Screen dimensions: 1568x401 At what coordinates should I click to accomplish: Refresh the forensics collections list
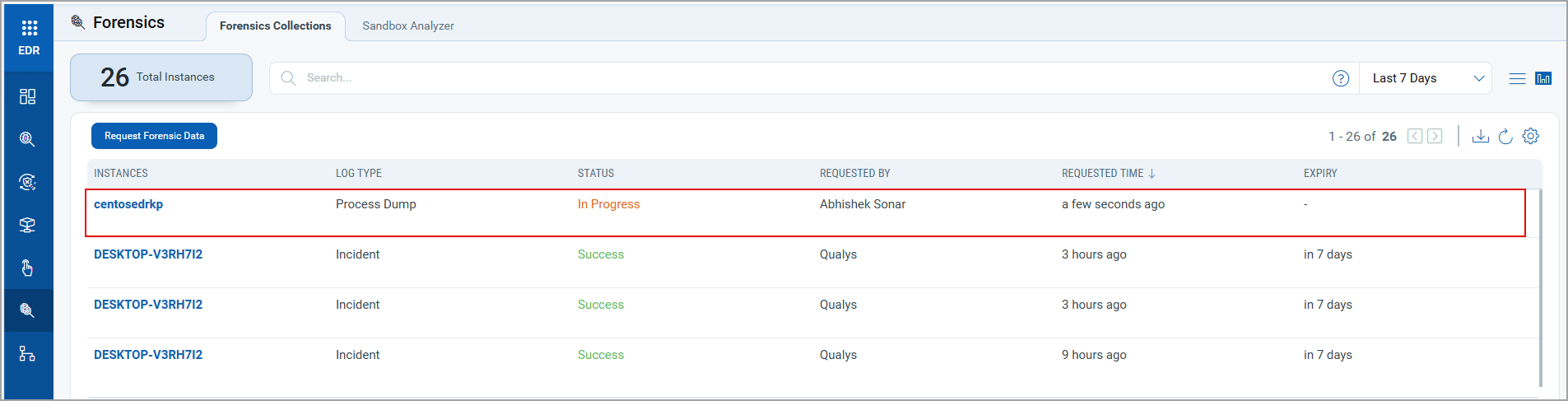1505,136
